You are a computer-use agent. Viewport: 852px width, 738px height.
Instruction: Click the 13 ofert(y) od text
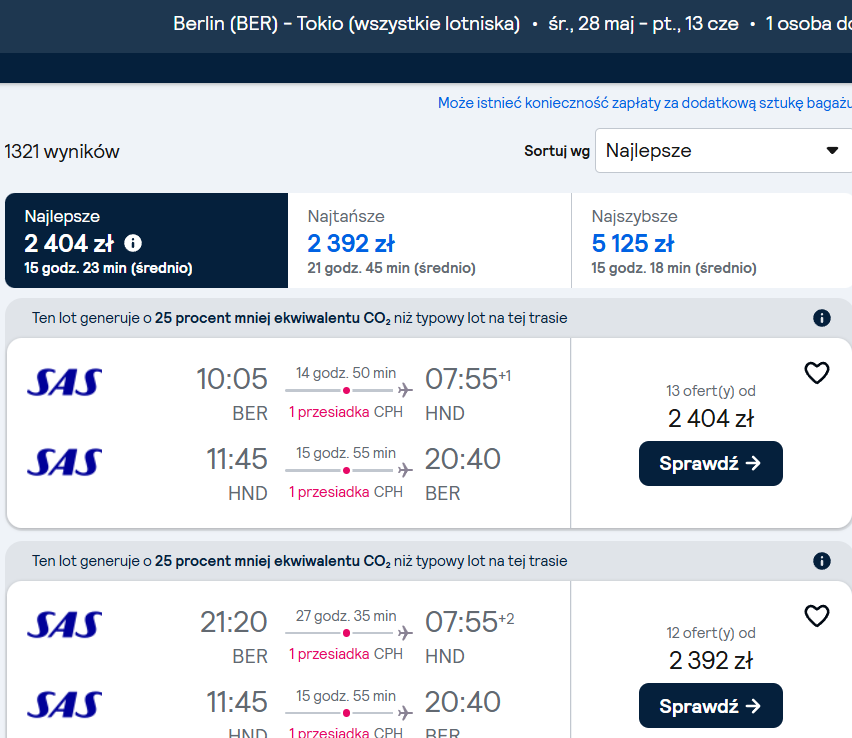tap(711, 391)
